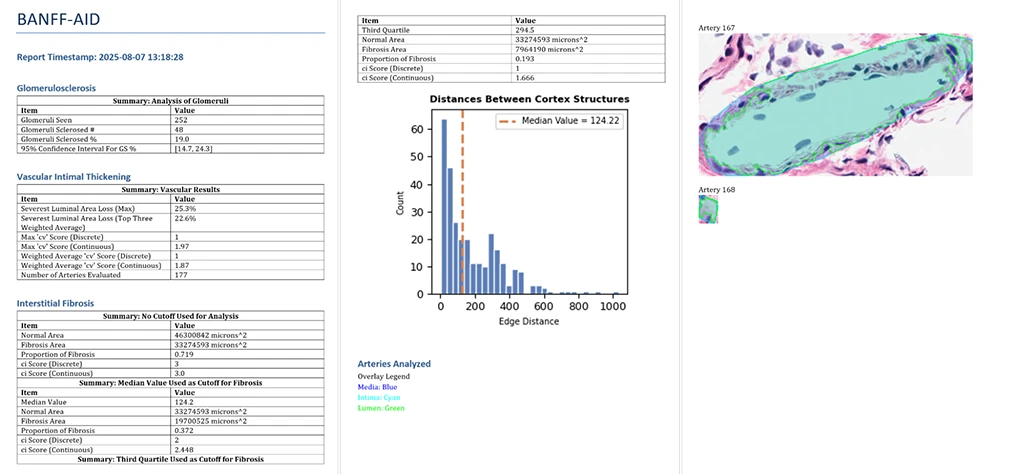The height and width of the screenshot is (474, 1020).
Task: Select the Report Timestamp line
Action: (100, 57)
